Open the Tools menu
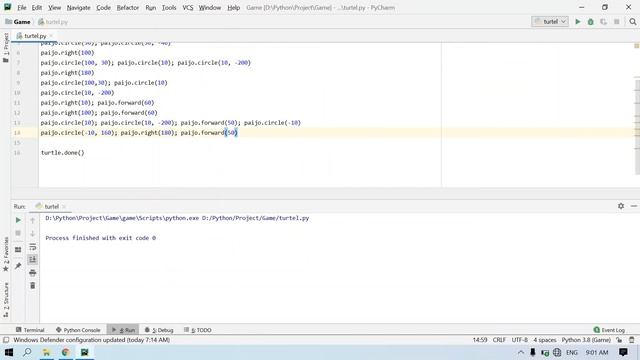This screenshot has width=640, height=360. click(x=169, y=7)
